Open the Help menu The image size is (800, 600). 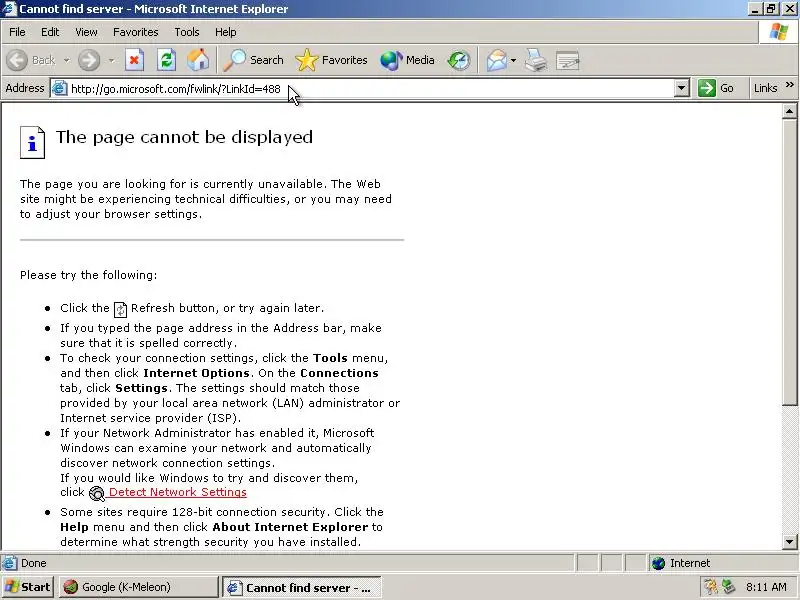(226, 32)
